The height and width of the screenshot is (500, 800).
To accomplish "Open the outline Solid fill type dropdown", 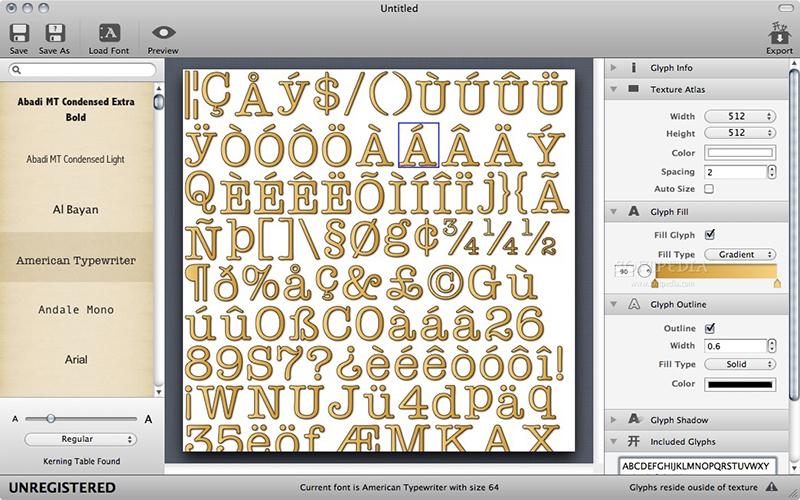I will pyautogui.click(x=740, y=364).
